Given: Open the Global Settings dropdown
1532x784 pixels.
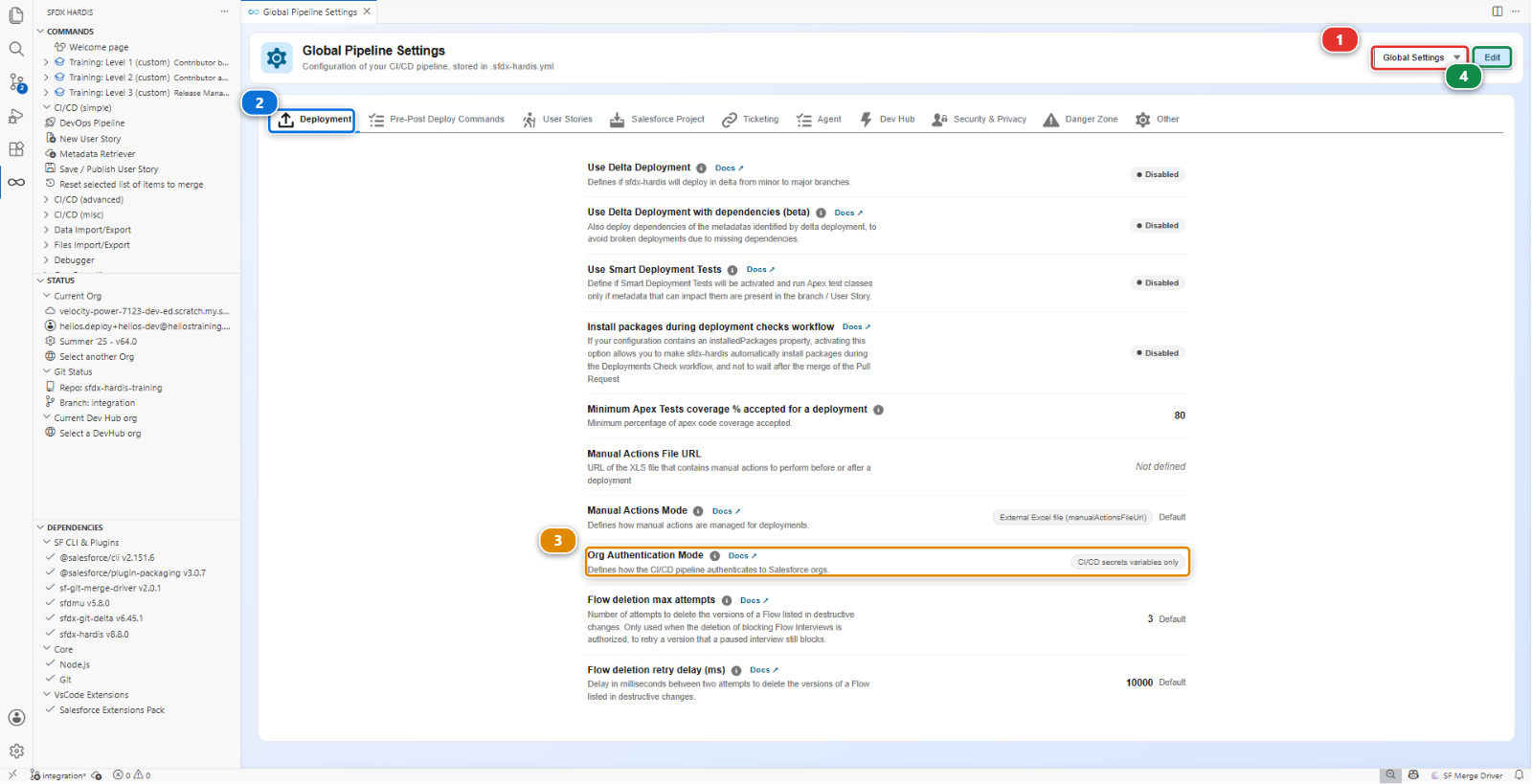Looking at the screenshot, I should coord(1420,57).
